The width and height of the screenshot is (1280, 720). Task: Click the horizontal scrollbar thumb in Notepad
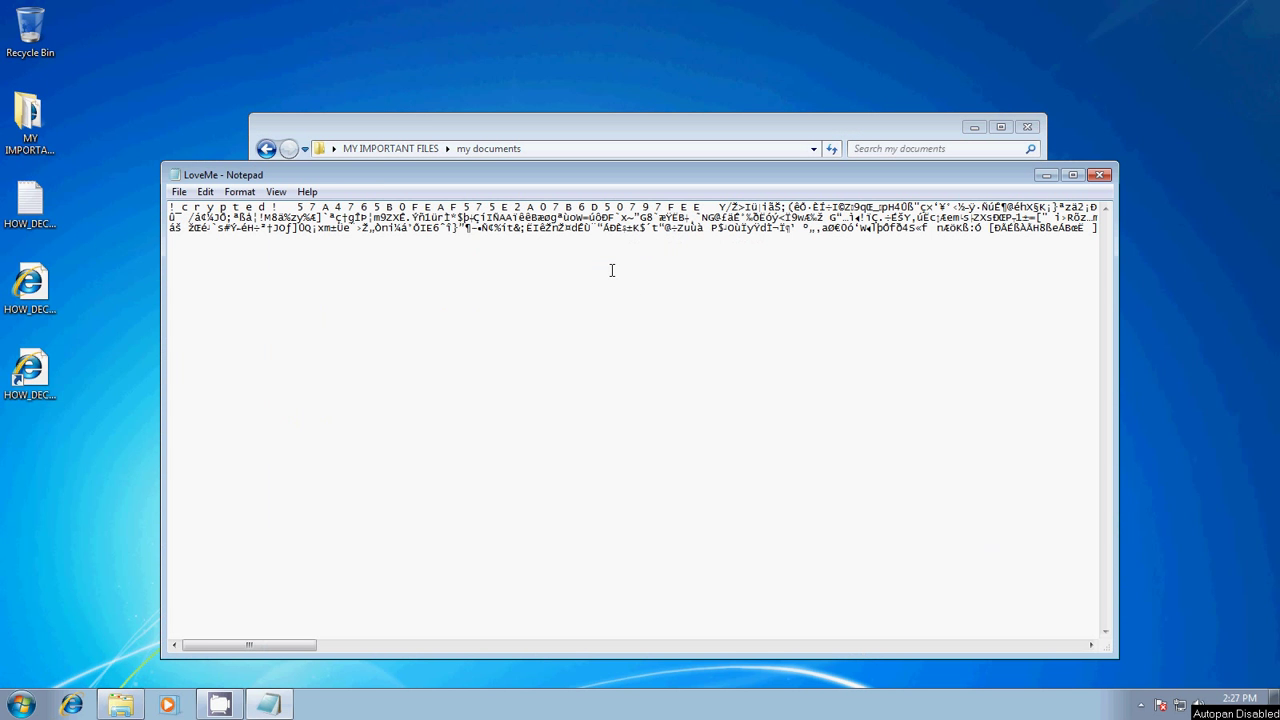tap(249, 645)
